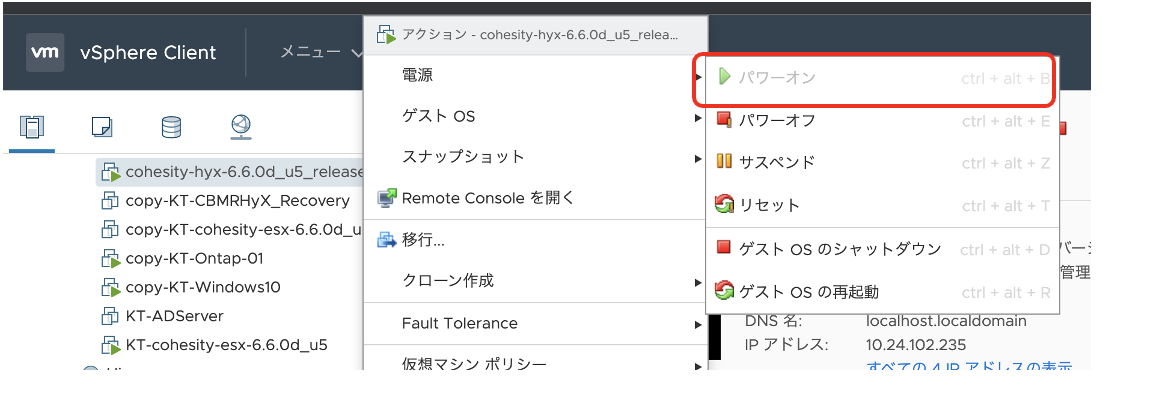This screenshot has width=1170, height=398.
Task: Select copy-KT-CBMRHyX_Recovery VM
Action: (237, 201)
